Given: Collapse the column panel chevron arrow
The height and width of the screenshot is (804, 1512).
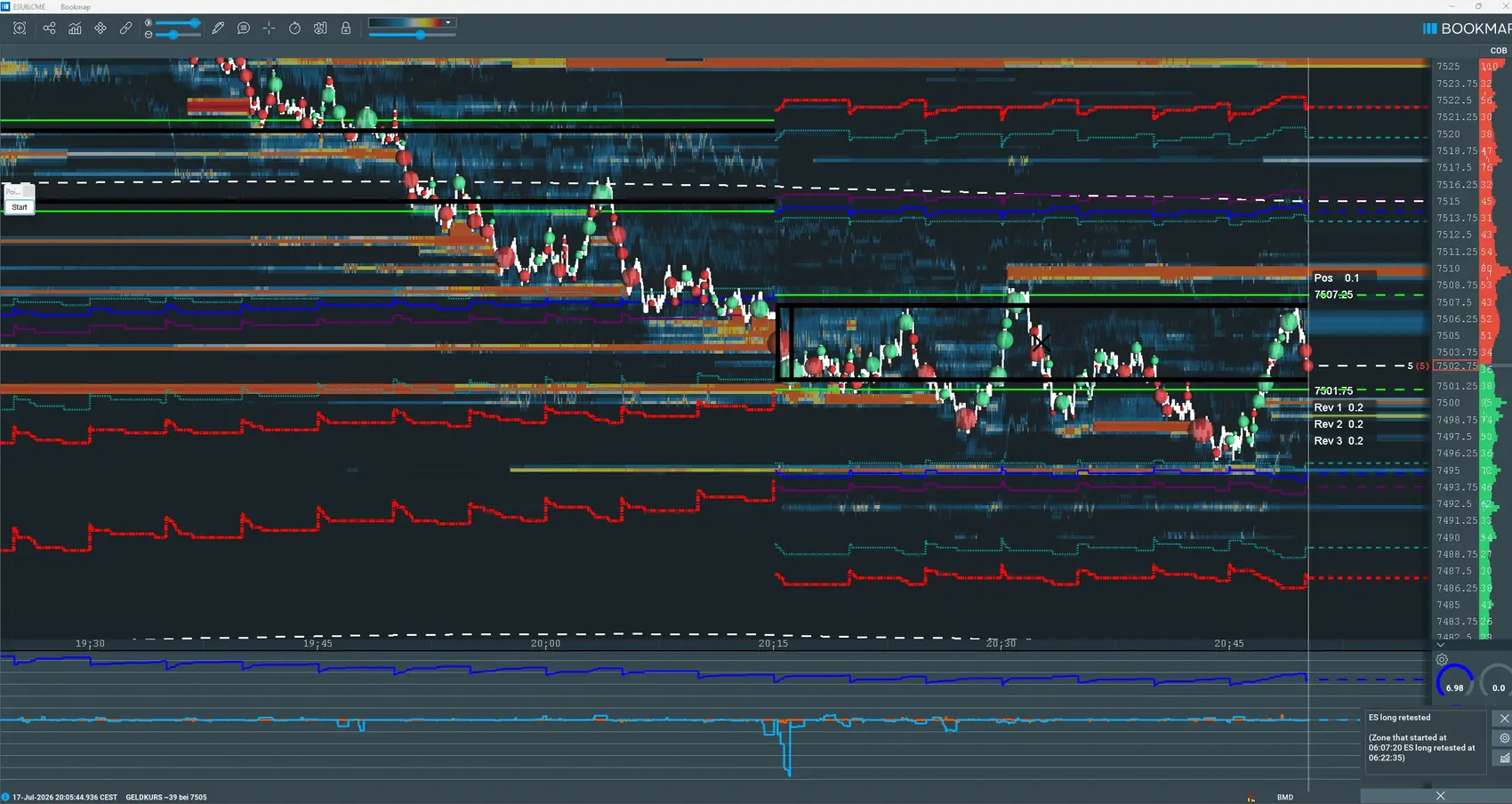Looking at the screenshot, I should pyautogui.click(x=1440, y=645).
